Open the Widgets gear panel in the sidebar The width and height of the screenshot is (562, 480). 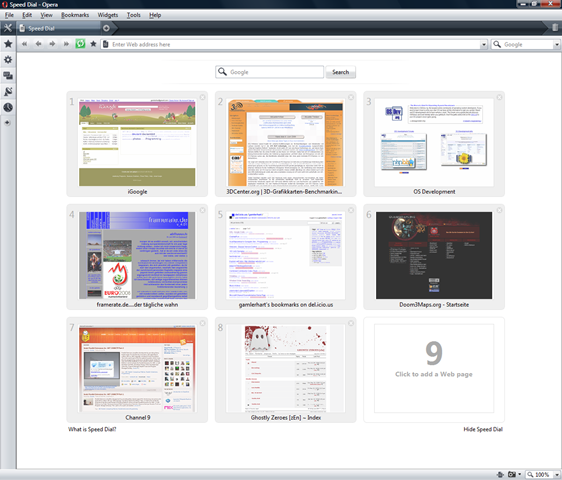[x=8, y=60]
